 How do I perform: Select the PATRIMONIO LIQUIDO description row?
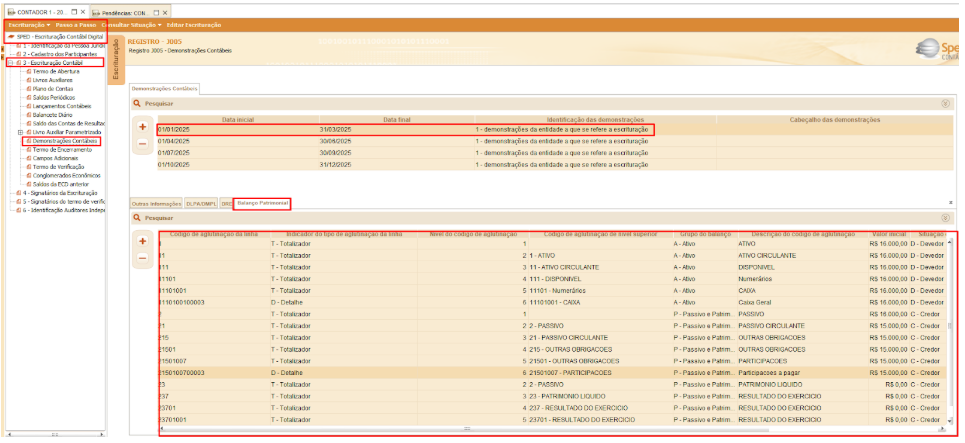tap(551, 385)
